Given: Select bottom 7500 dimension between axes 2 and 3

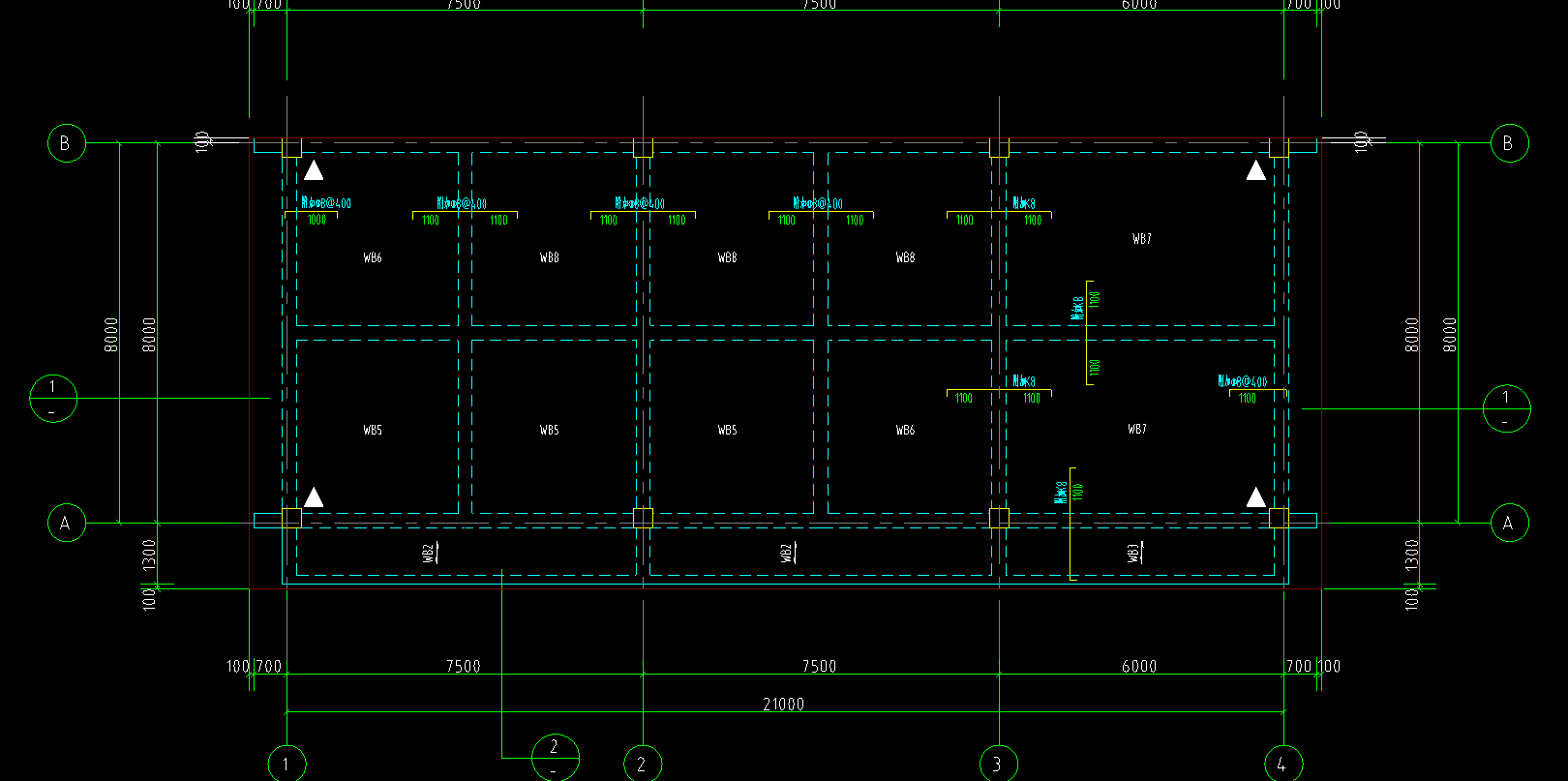Looking at the screenshot, I should click(x=820, y=666).
